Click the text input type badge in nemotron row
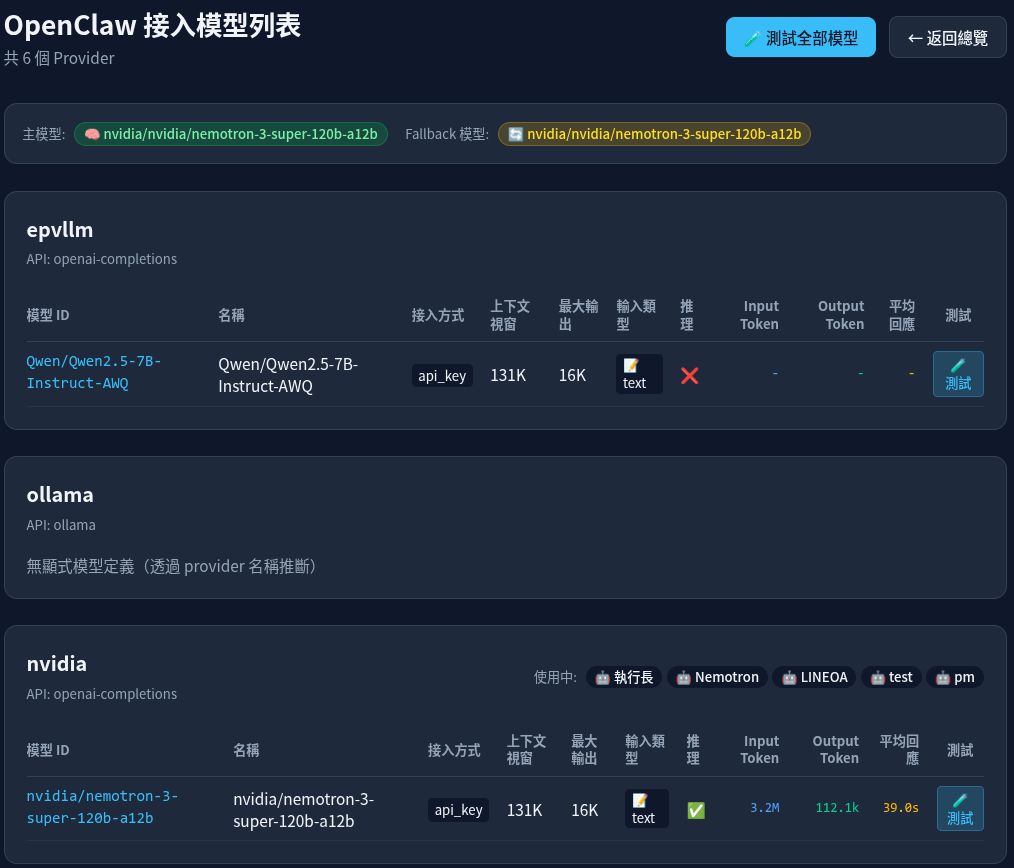 coord(647,808)
